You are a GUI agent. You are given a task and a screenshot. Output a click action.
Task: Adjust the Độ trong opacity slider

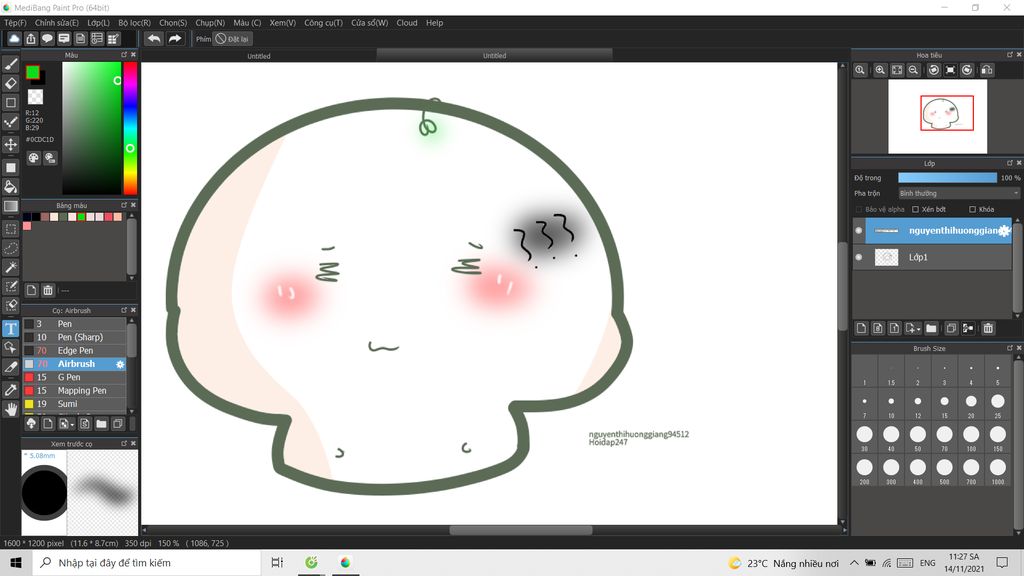pyautogui.click(x=947, y=178)
